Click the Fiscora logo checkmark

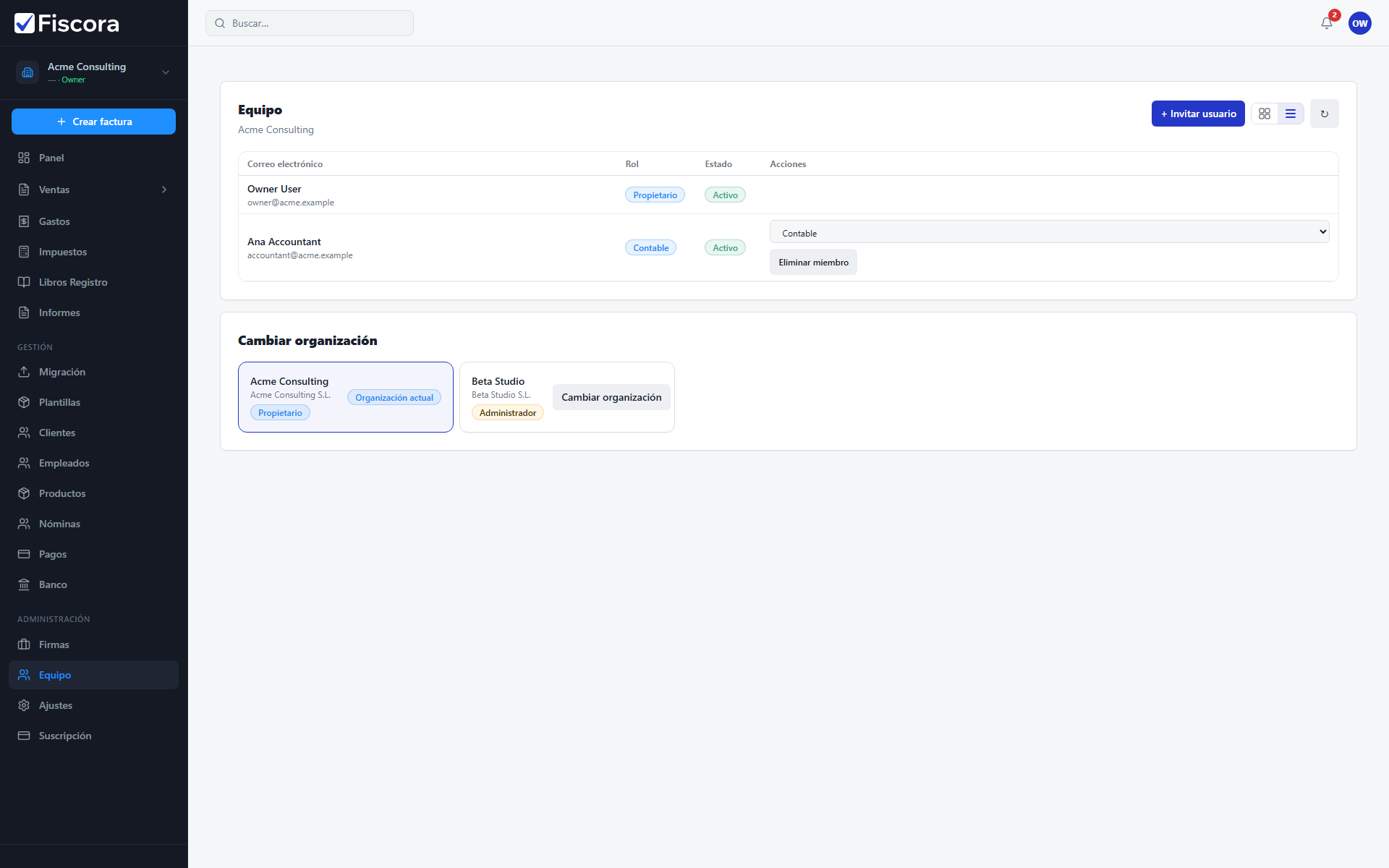click(25, 23)
